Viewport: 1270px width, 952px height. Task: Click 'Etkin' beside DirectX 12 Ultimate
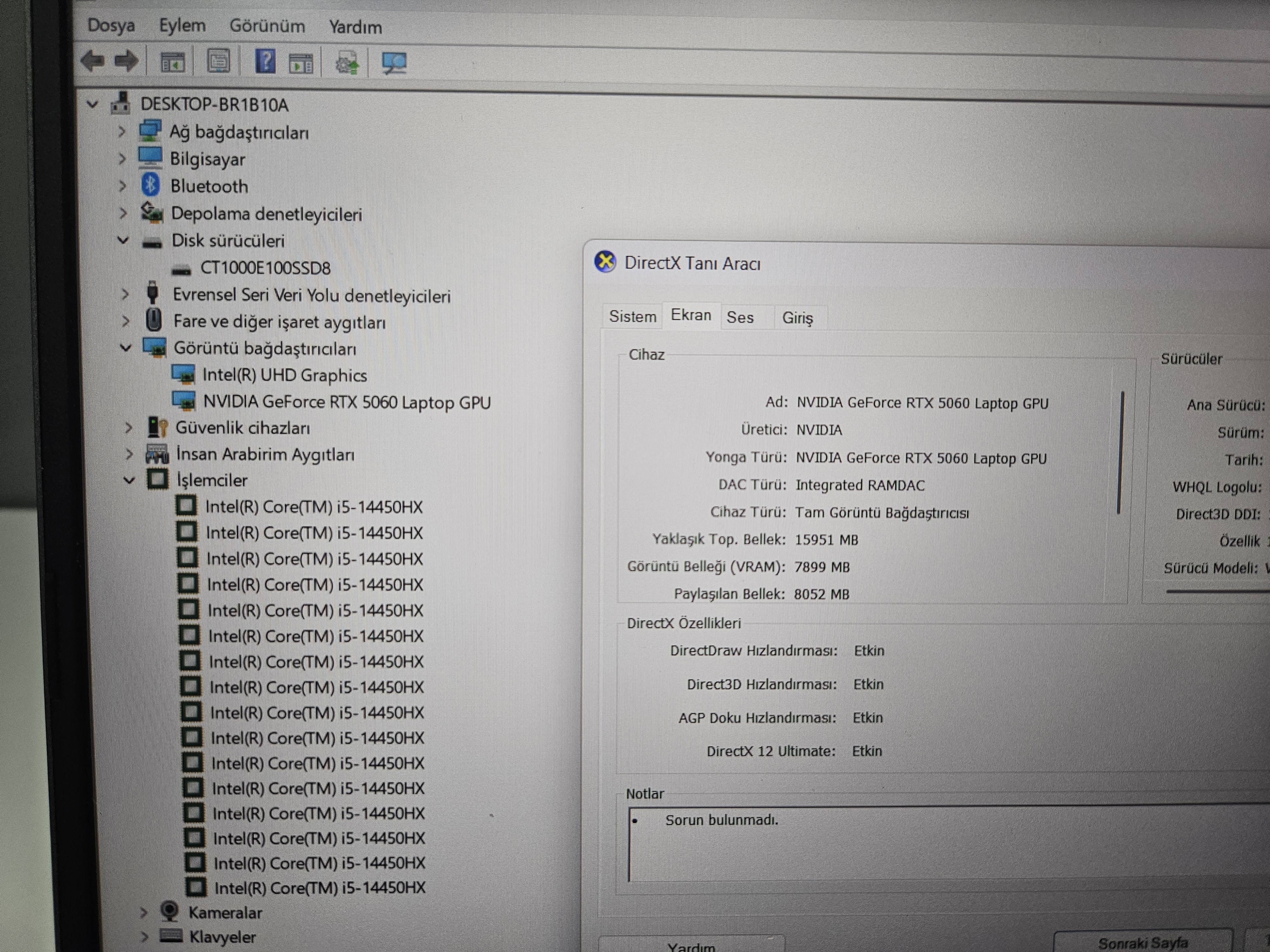tap(866, 751)
